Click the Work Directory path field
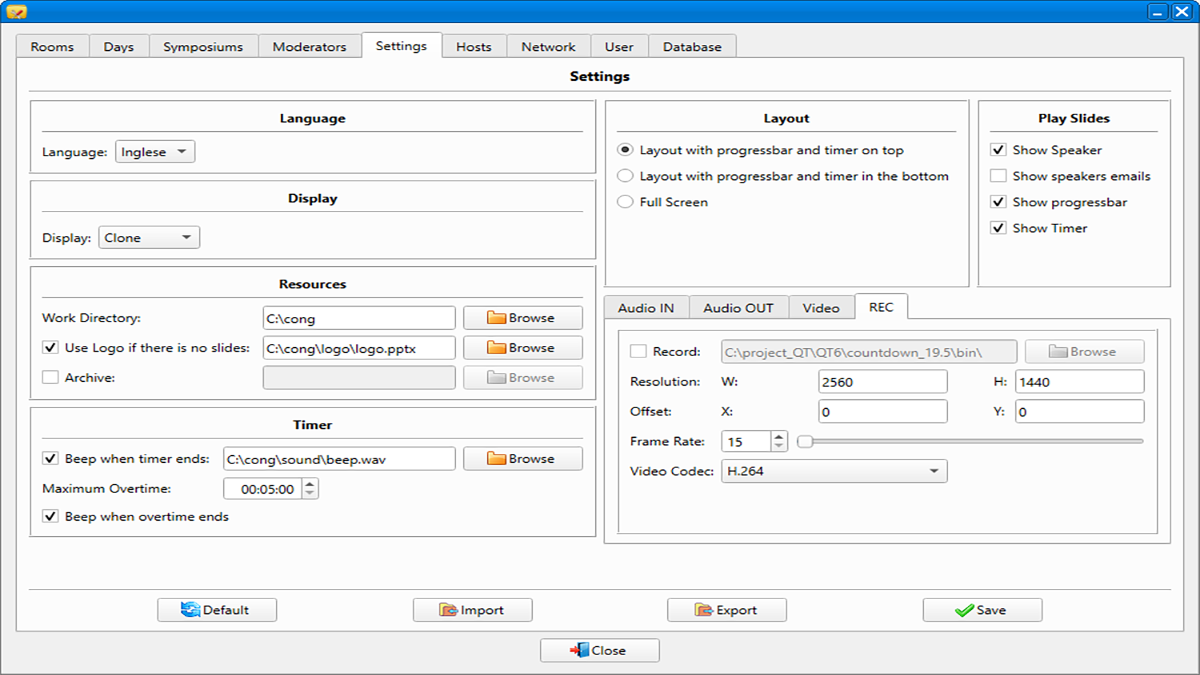1200x675 pixels. 359,318
